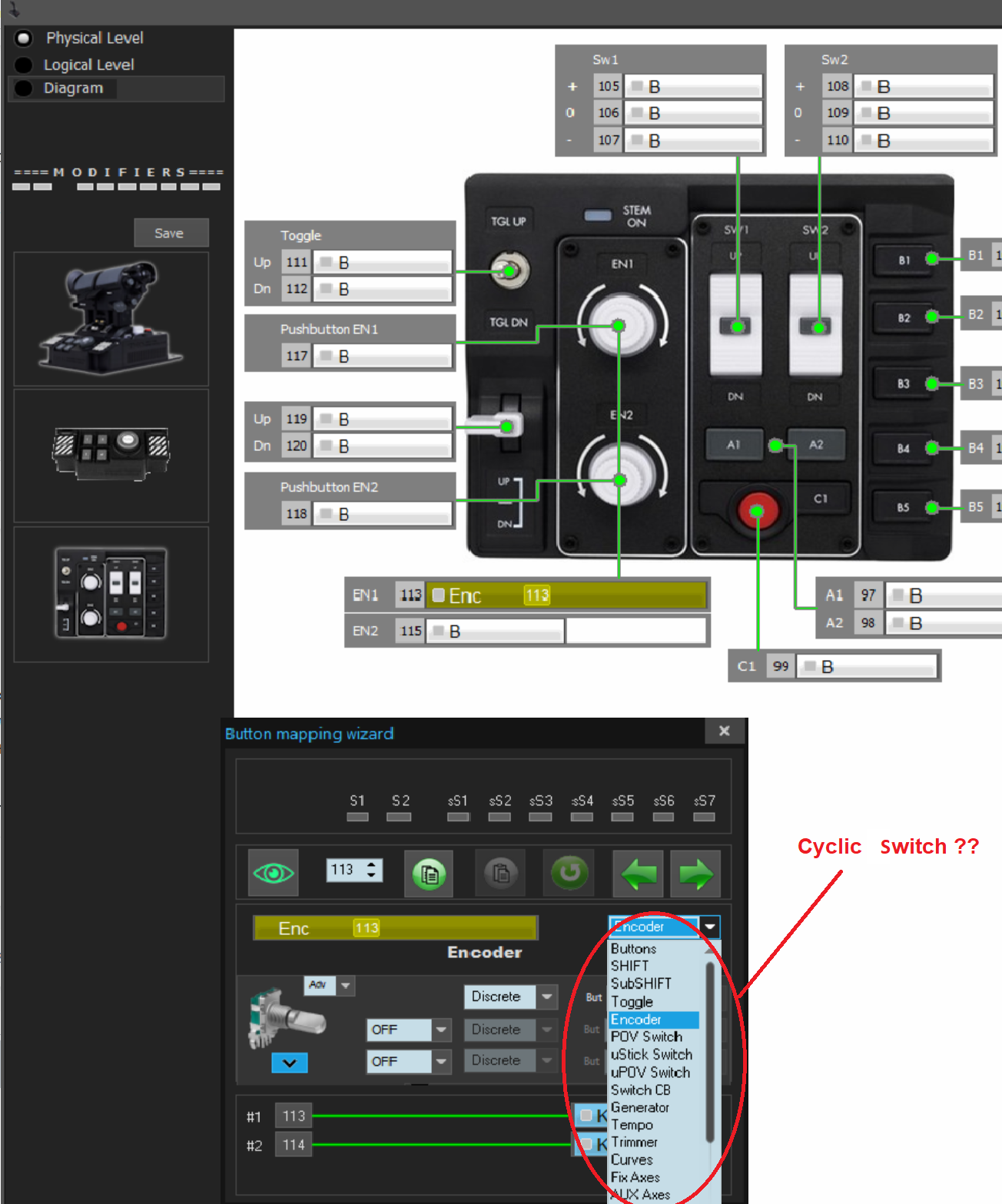1002x1204 pixels.
Task: Toggle the sS7 subshift indicator
Action: (x=704, y=817)
